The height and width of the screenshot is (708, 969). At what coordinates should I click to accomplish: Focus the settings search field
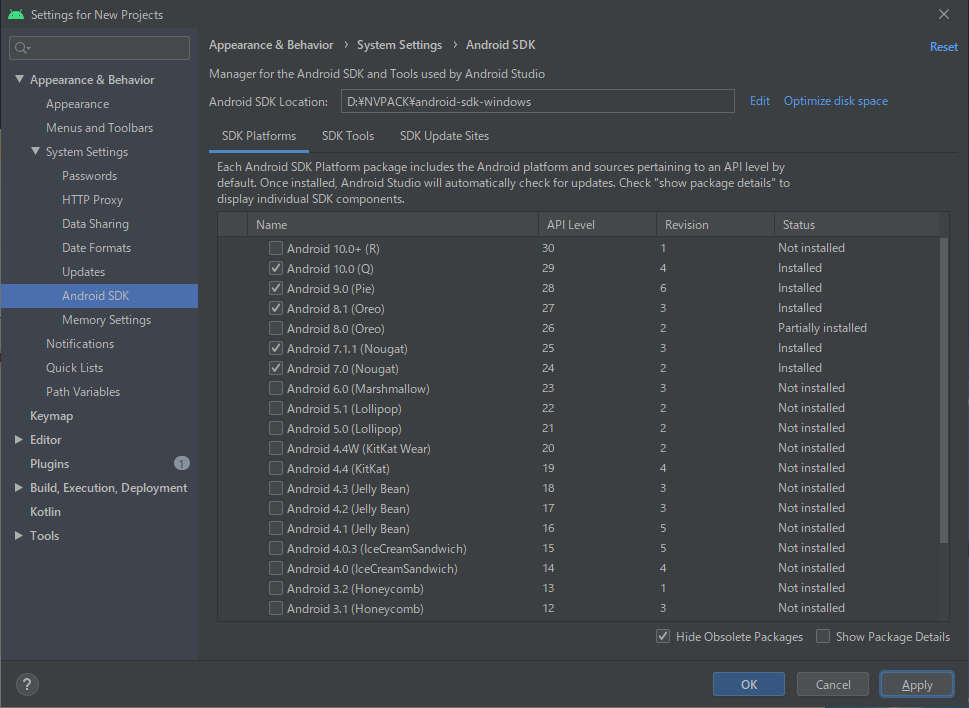coord(99,48)
